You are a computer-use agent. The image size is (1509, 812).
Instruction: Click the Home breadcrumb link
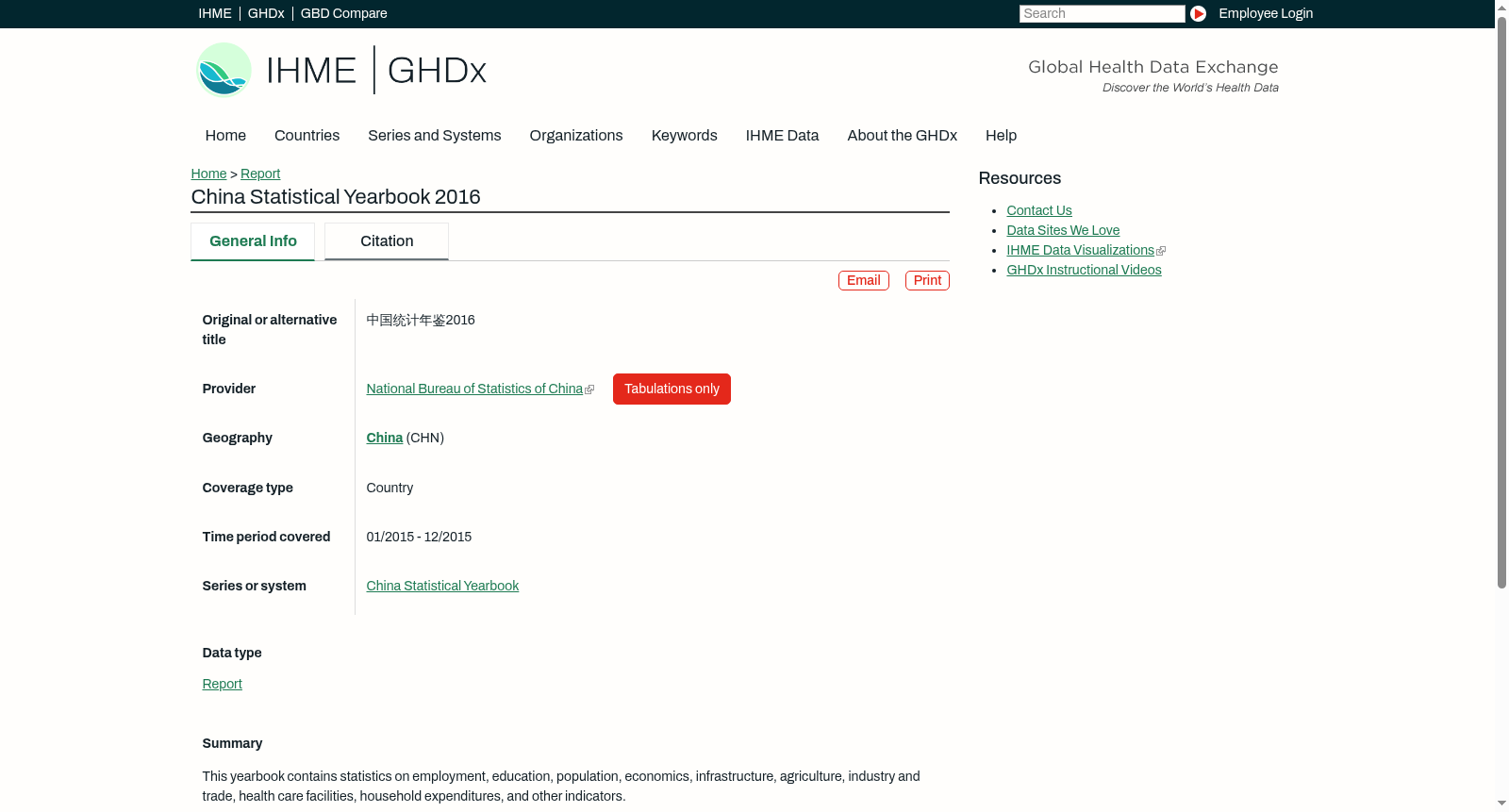click(208, 174)
